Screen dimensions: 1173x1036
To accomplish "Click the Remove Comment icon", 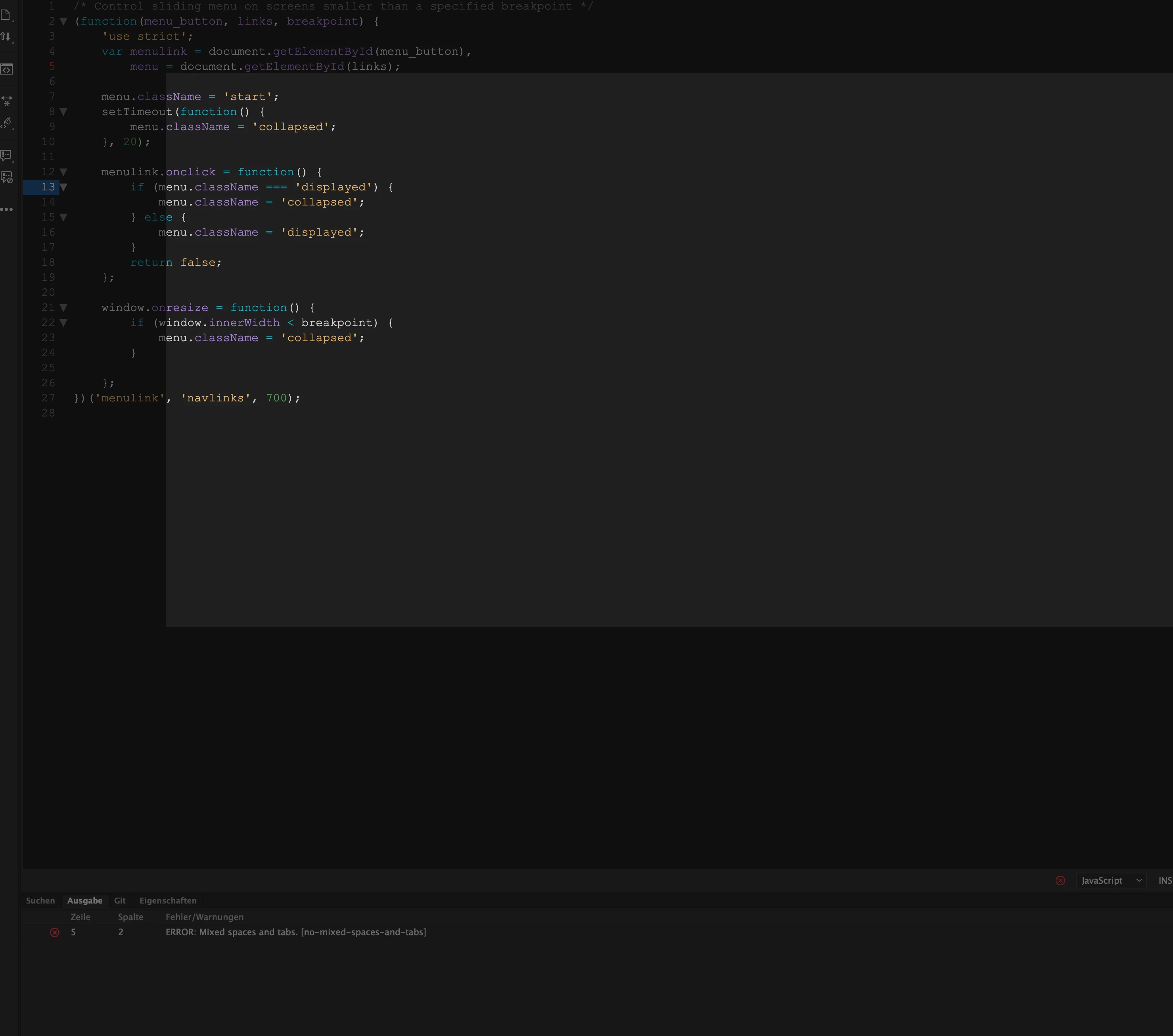I will [6, 177].
